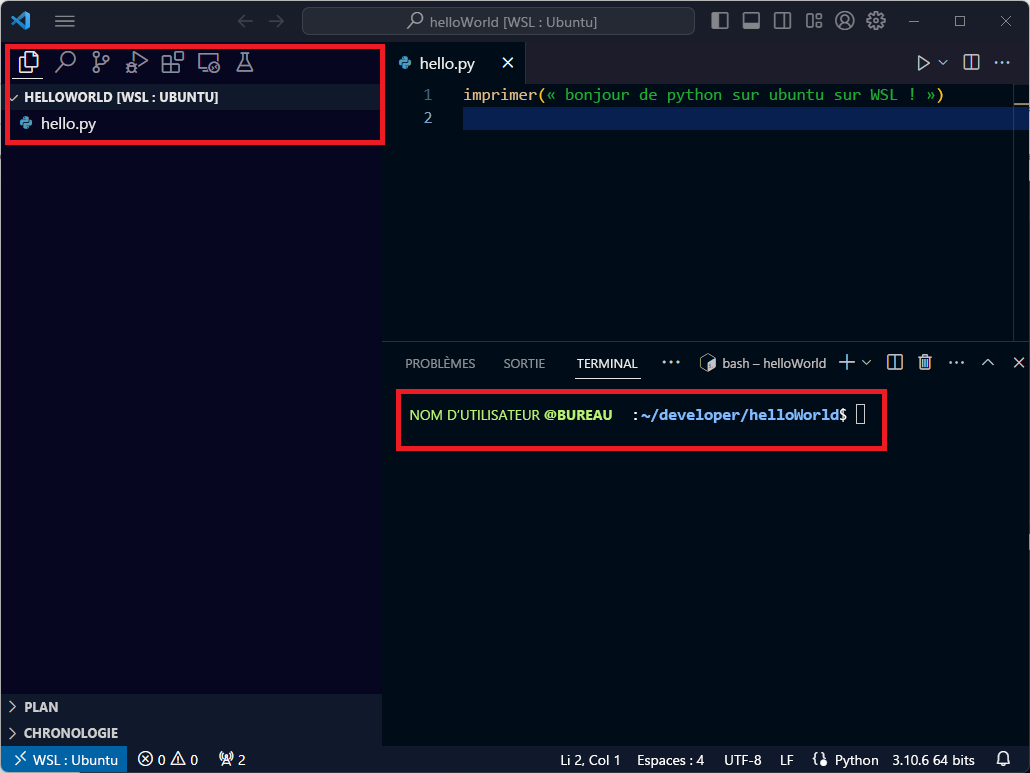Open the new terminal profile dropdown

(x=866, y=363)
